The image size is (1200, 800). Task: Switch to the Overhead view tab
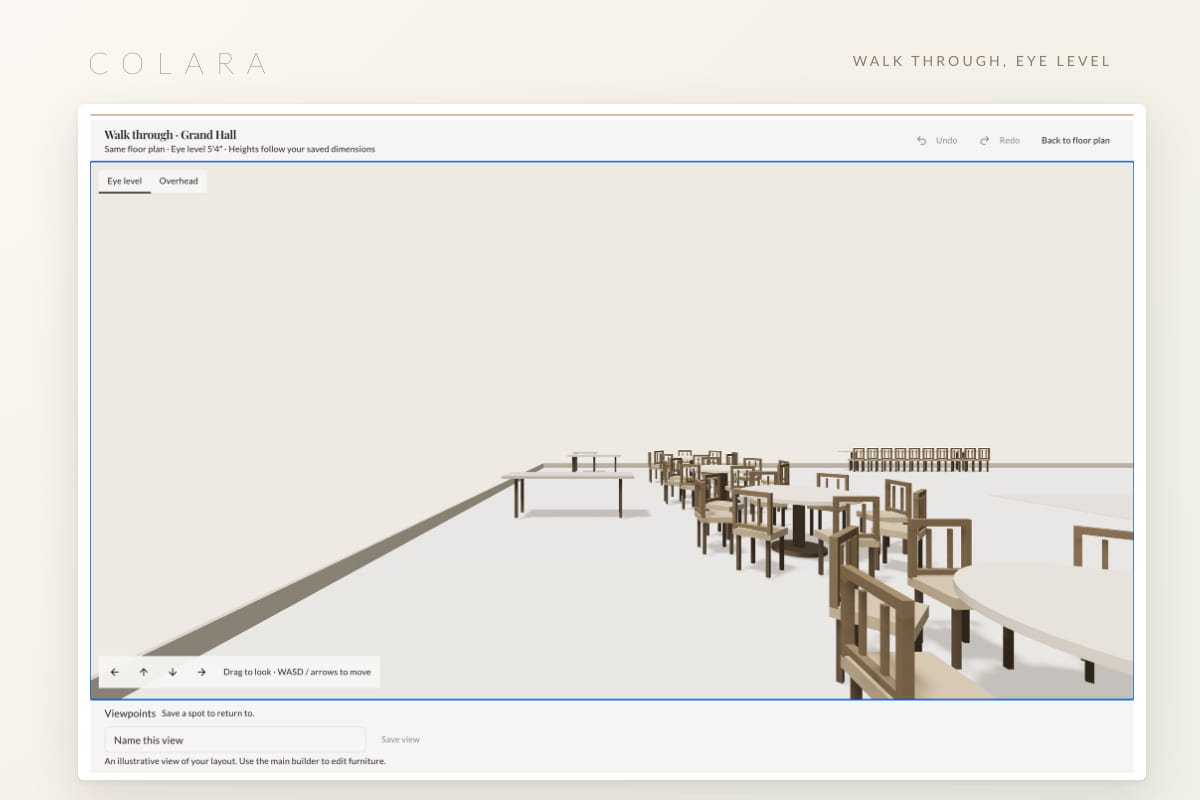(x=179, y=181)
